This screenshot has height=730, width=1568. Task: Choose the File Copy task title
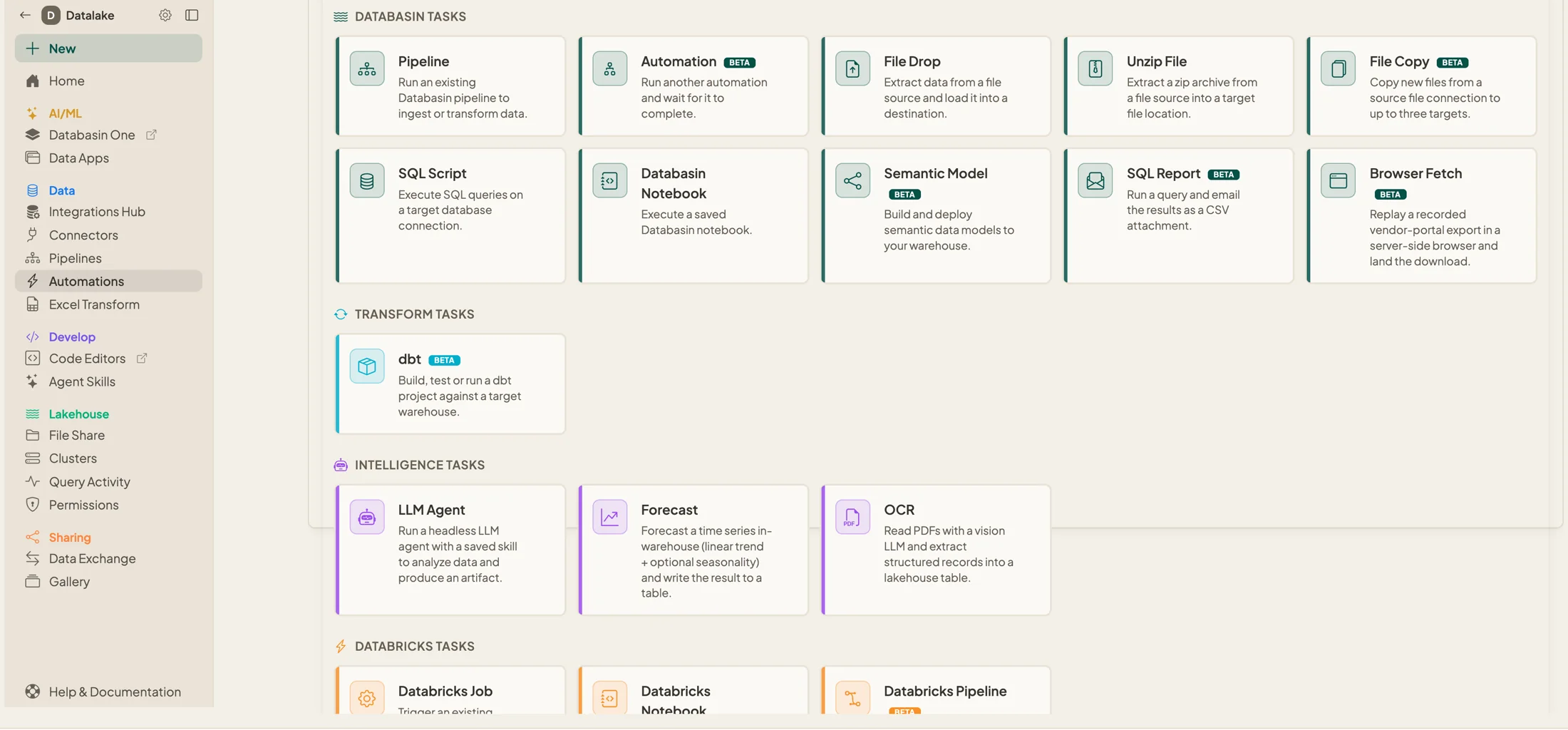(1399, 62)
